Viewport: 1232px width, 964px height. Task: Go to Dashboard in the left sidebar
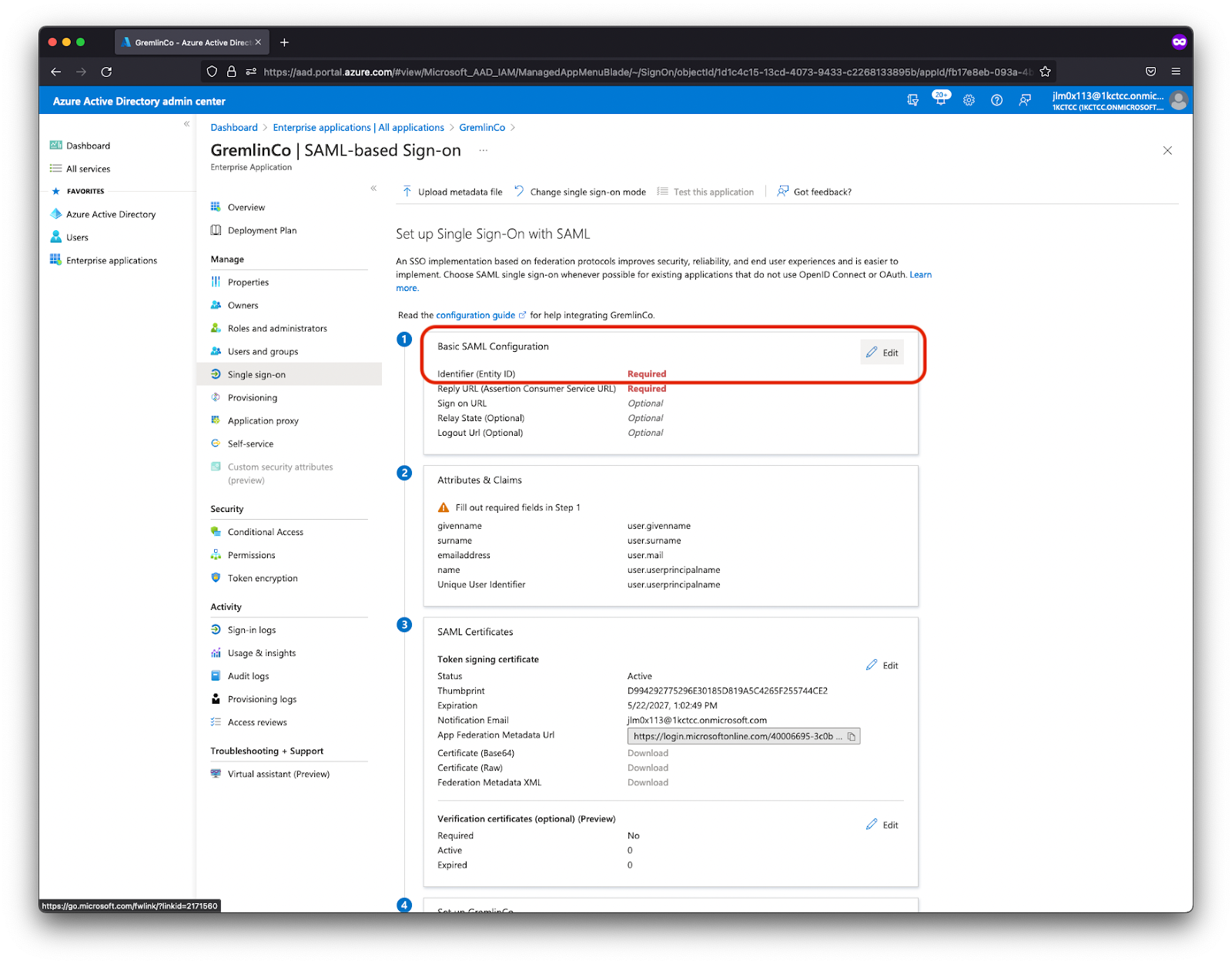88,146
